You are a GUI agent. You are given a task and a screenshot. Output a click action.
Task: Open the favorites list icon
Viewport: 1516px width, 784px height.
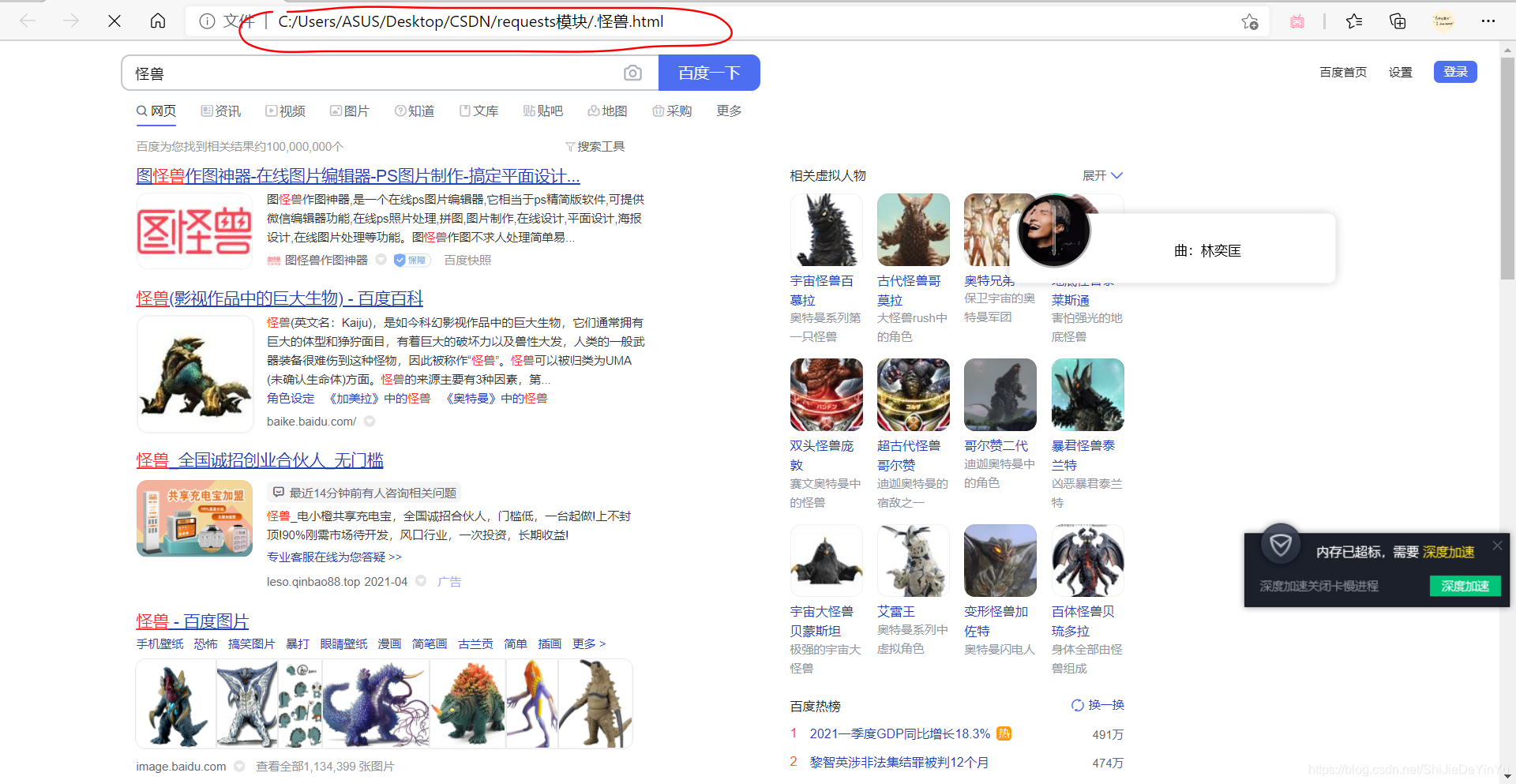[1354, 21]
